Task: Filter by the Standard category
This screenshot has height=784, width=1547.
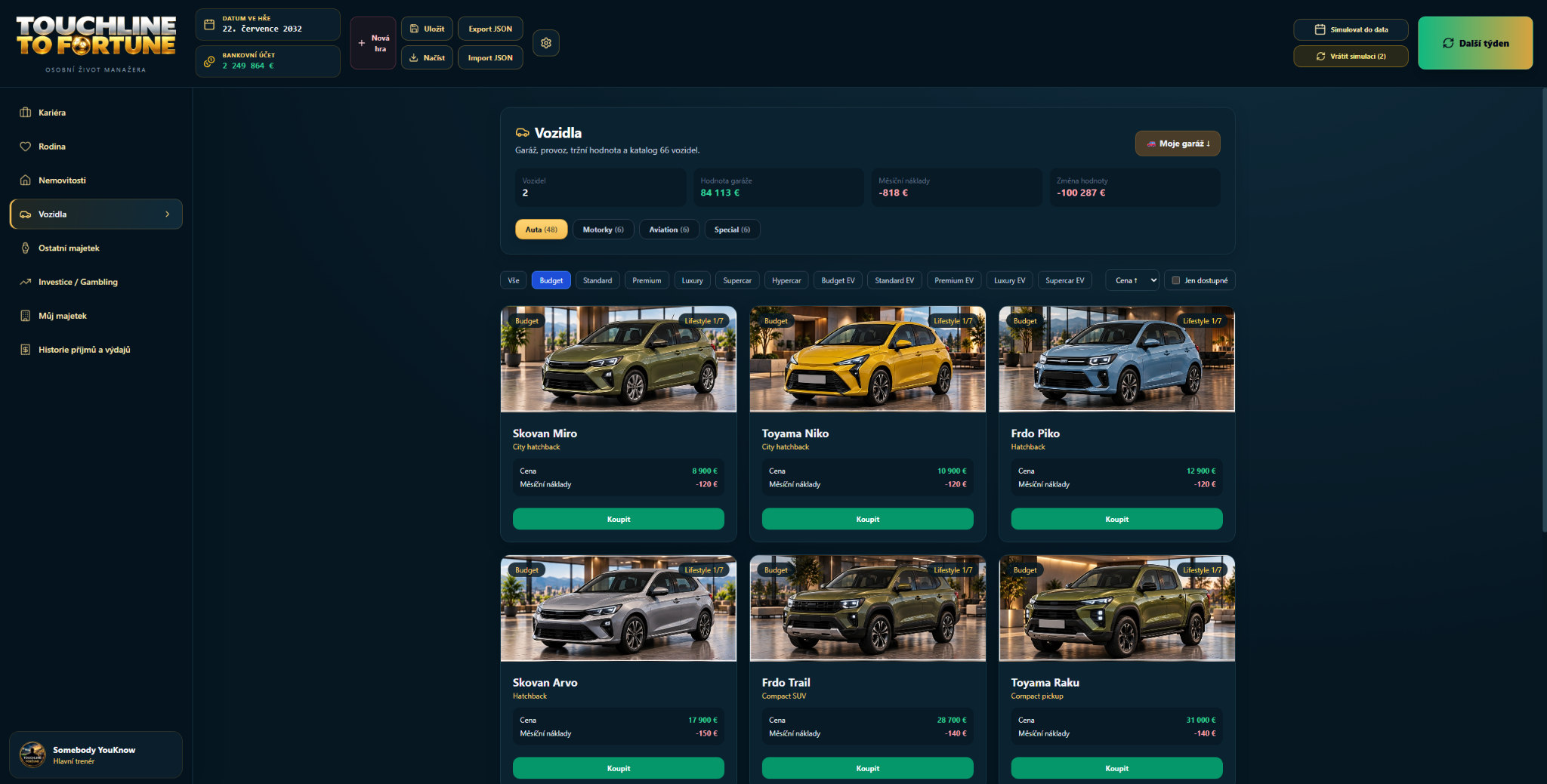Action: tap(597, 280)
